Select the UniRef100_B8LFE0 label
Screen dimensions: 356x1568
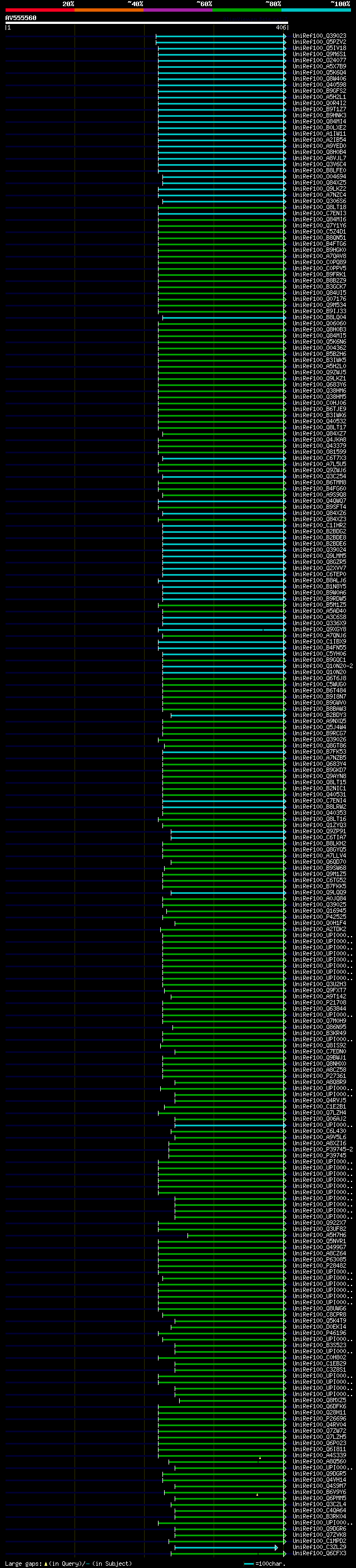[x=319, y=170]
